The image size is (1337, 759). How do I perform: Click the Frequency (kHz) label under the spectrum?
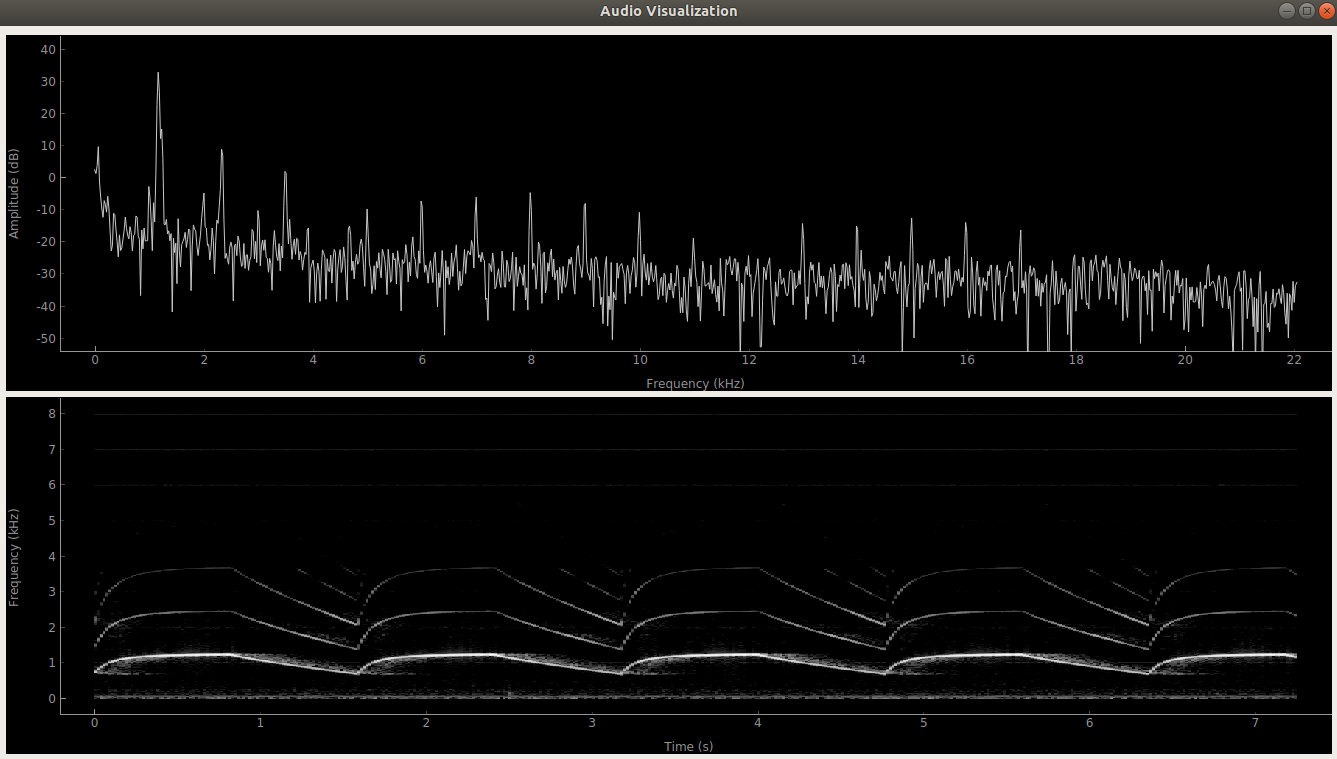[x=695, y=383]
